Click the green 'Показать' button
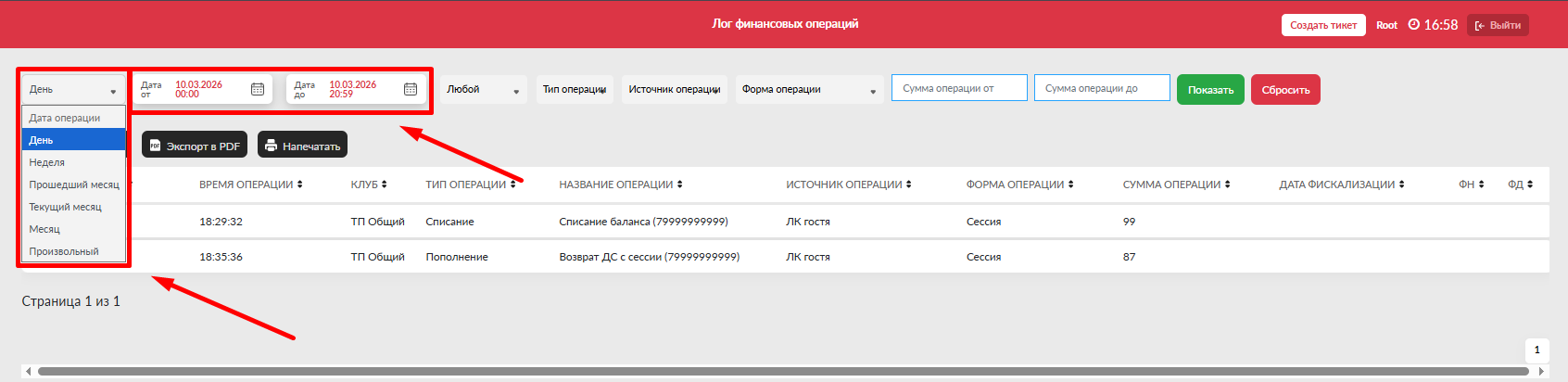 coord(1210,90)
